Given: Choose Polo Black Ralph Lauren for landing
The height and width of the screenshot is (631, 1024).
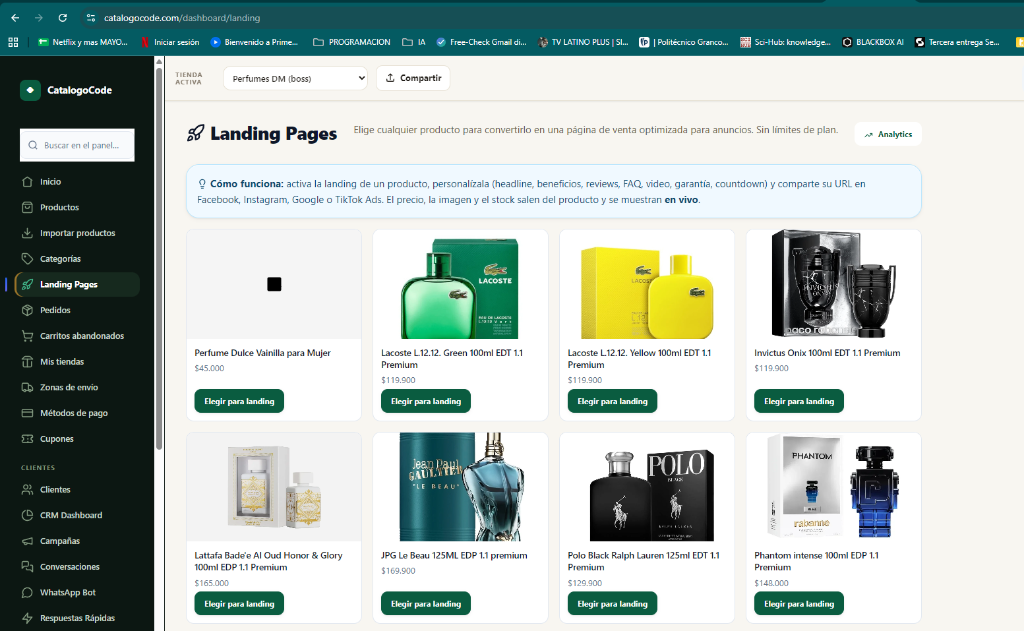Looking at the screenshot, I should click(613, 604).
